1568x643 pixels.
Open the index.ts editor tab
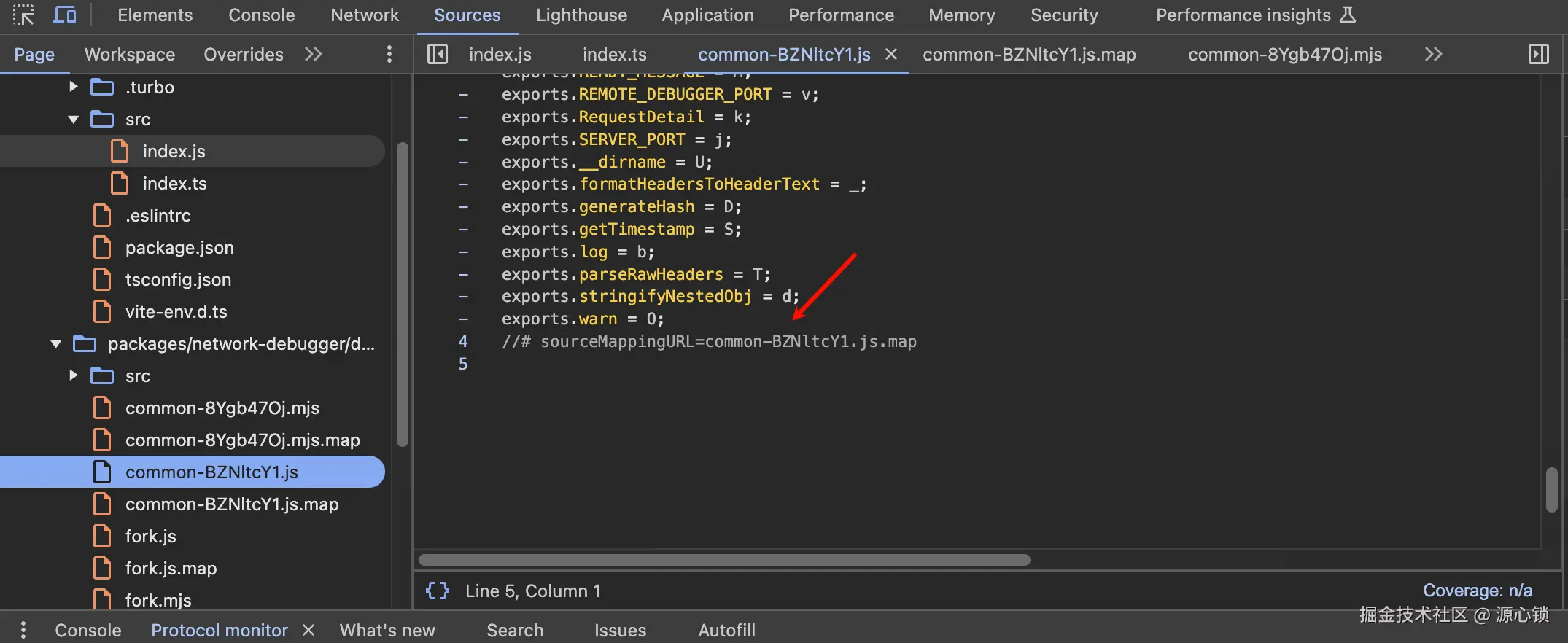coord(614,55)
